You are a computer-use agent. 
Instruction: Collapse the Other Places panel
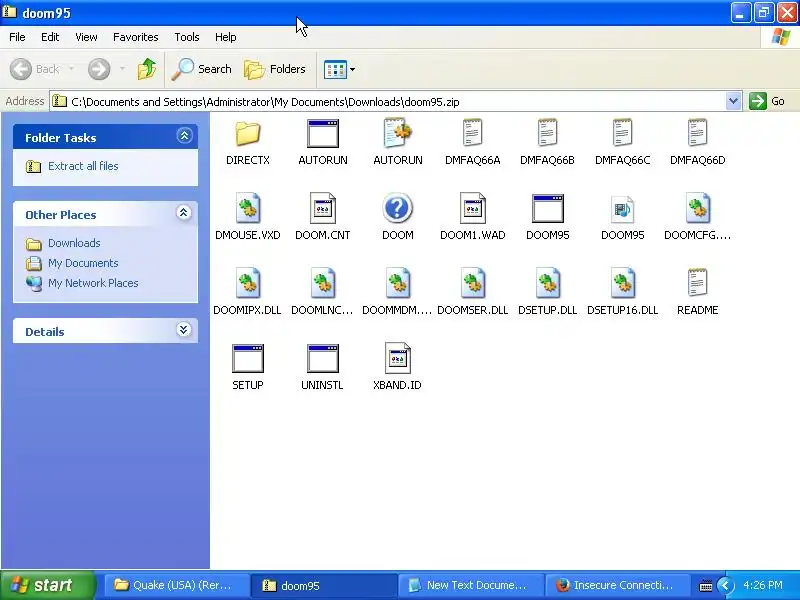click(184, 213)
